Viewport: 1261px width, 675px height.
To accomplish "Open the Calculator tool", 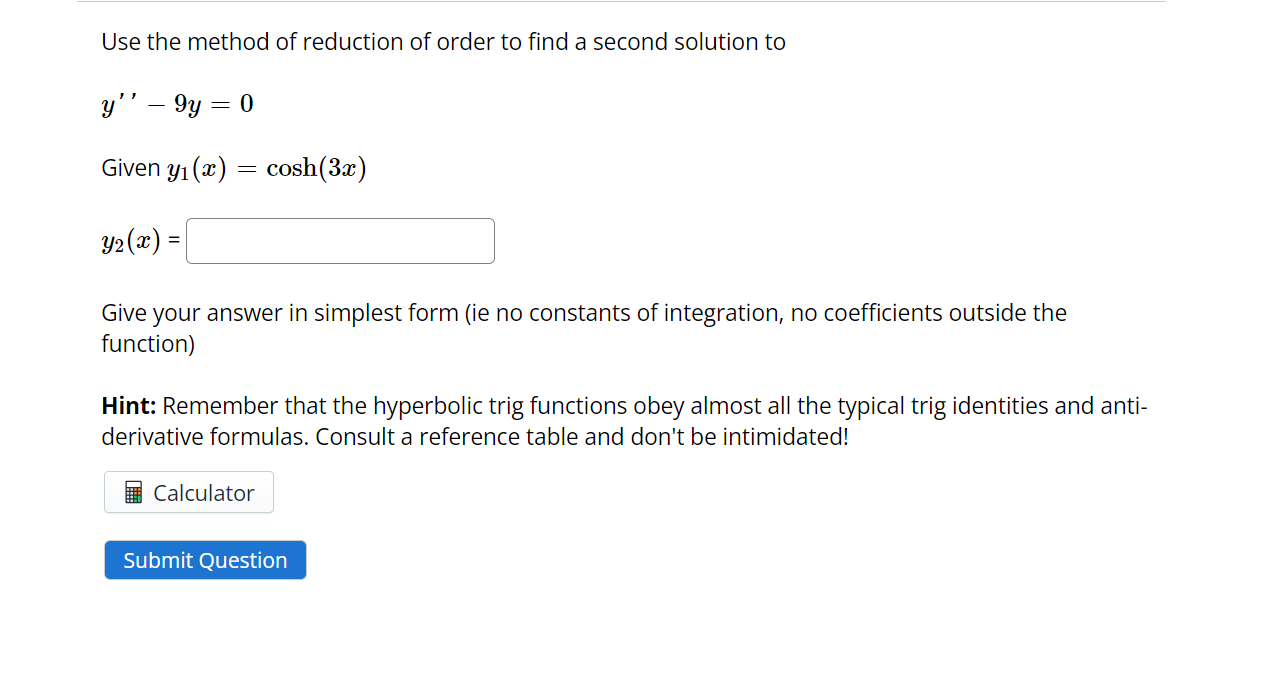I will pyautogui.click(x=189, y=492).
